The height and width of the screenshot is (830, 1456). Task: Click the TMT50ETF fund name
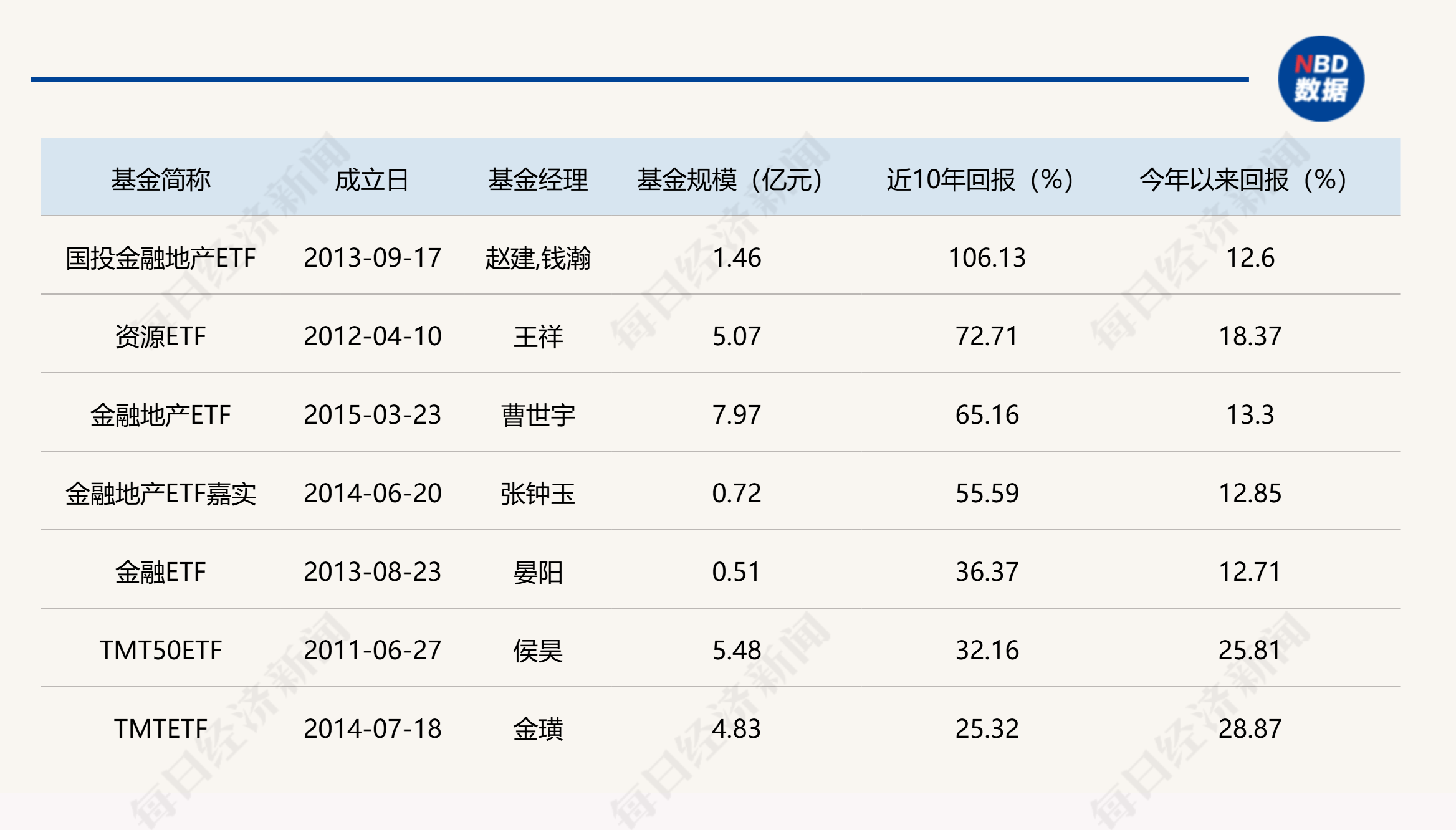pos(161,651)
